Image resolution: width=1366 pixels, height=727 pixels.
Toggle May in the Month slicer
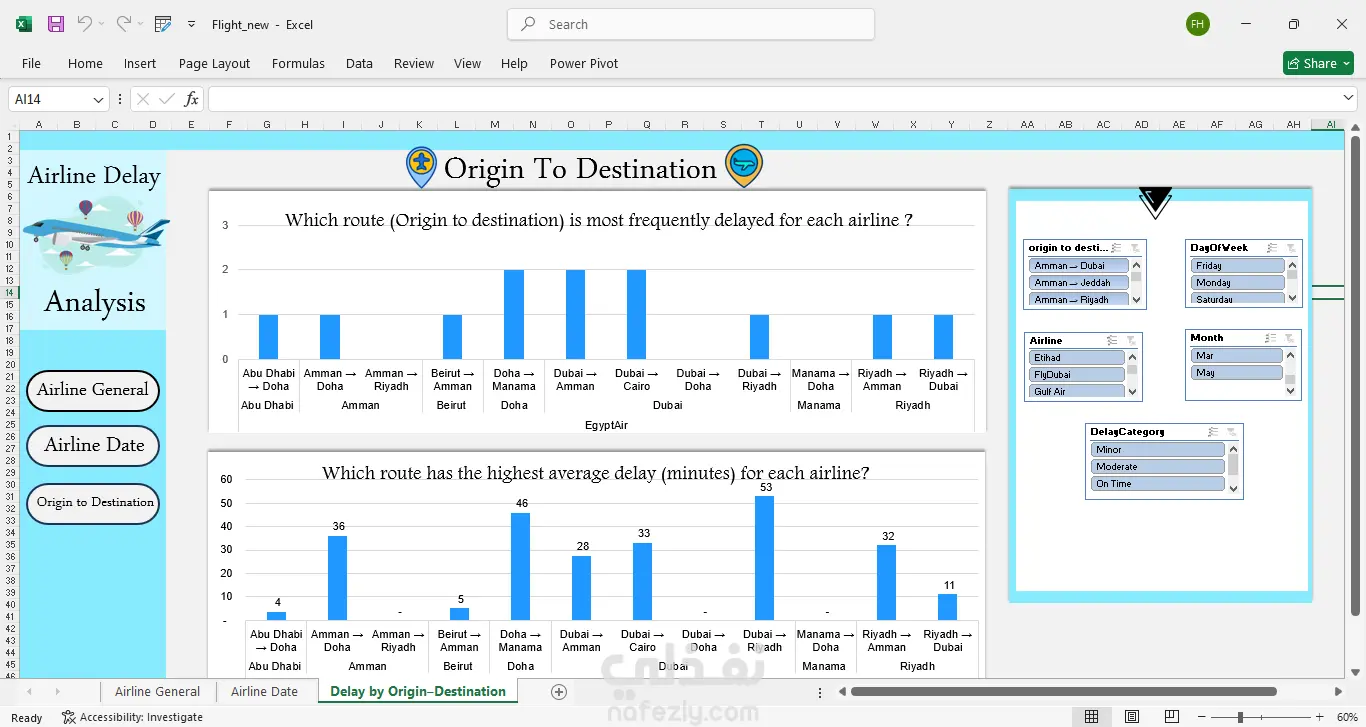pos(1237,373)
